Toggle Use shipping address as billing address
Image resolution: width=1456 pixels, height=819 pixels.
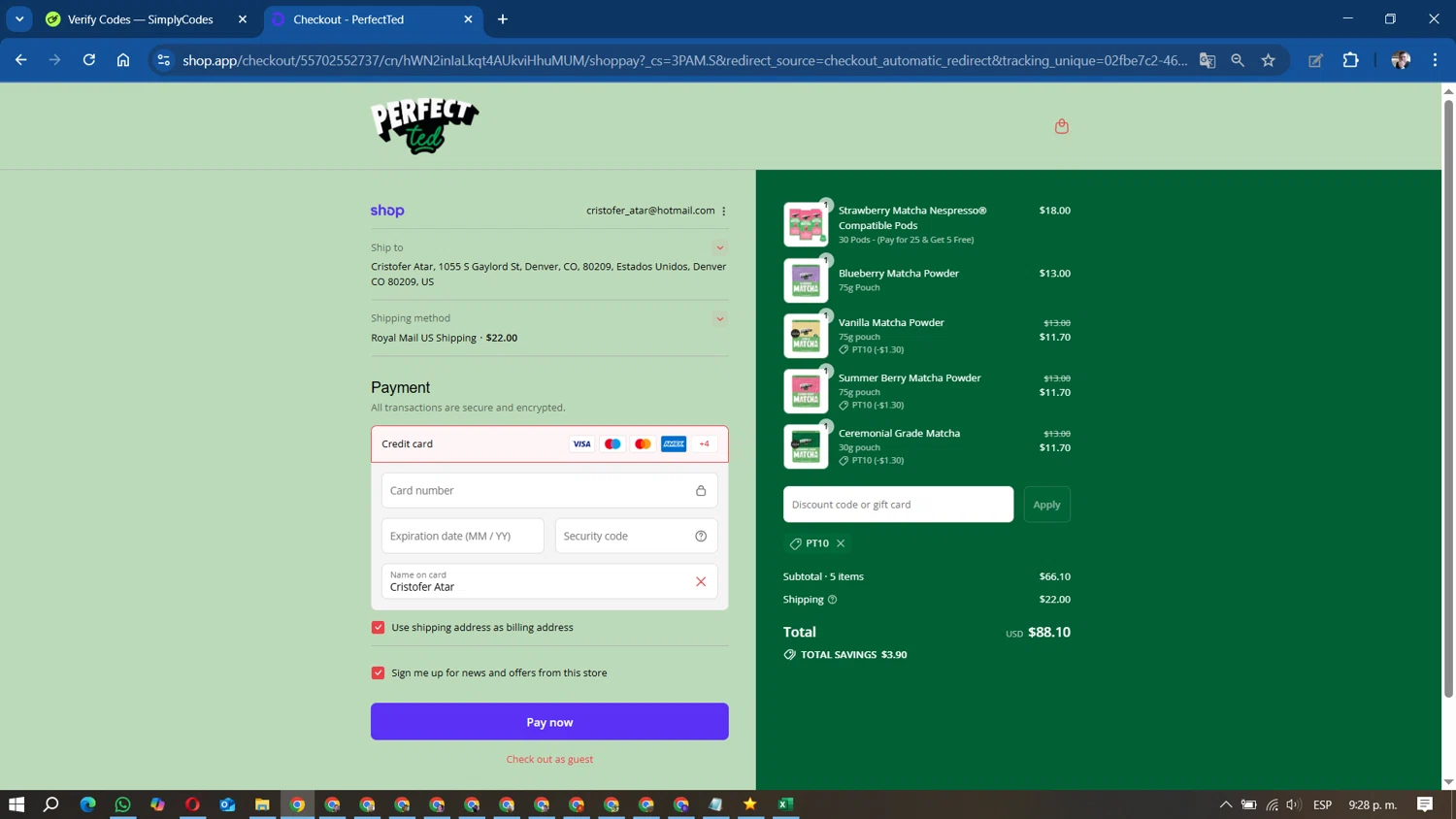(378, 628)
